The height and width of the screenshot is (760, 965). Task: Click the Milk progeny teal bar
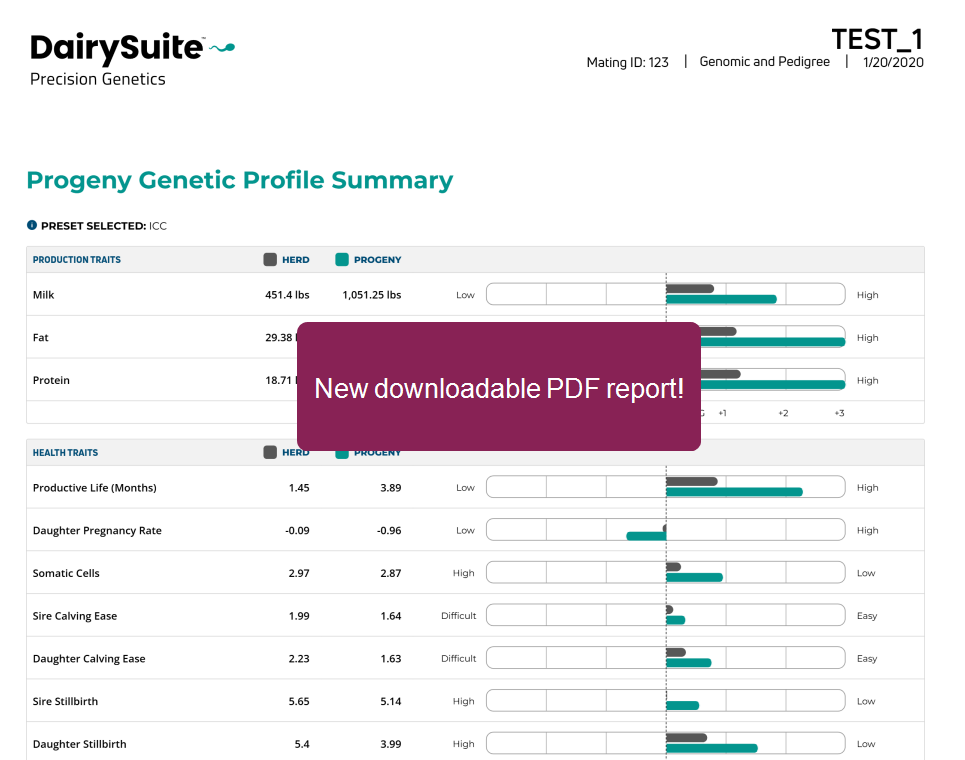[720, 299]
